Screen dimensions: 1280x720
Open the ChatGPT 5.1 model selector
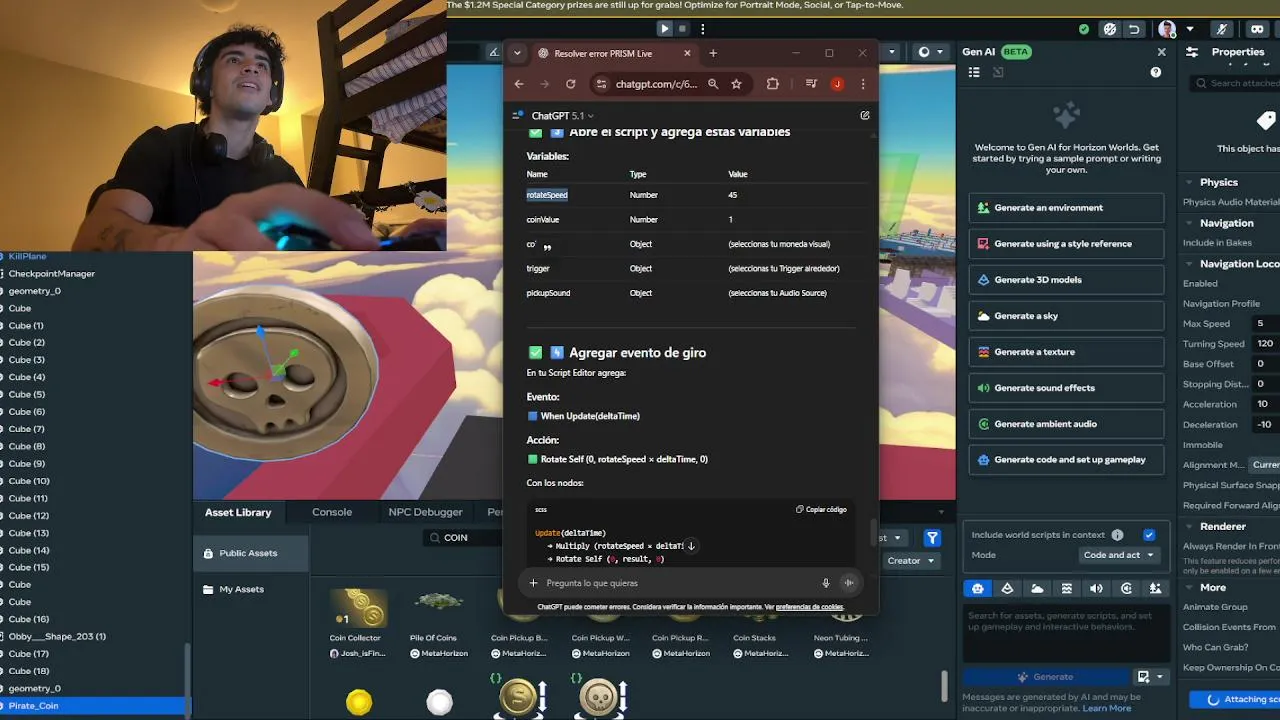click(562, 116)
